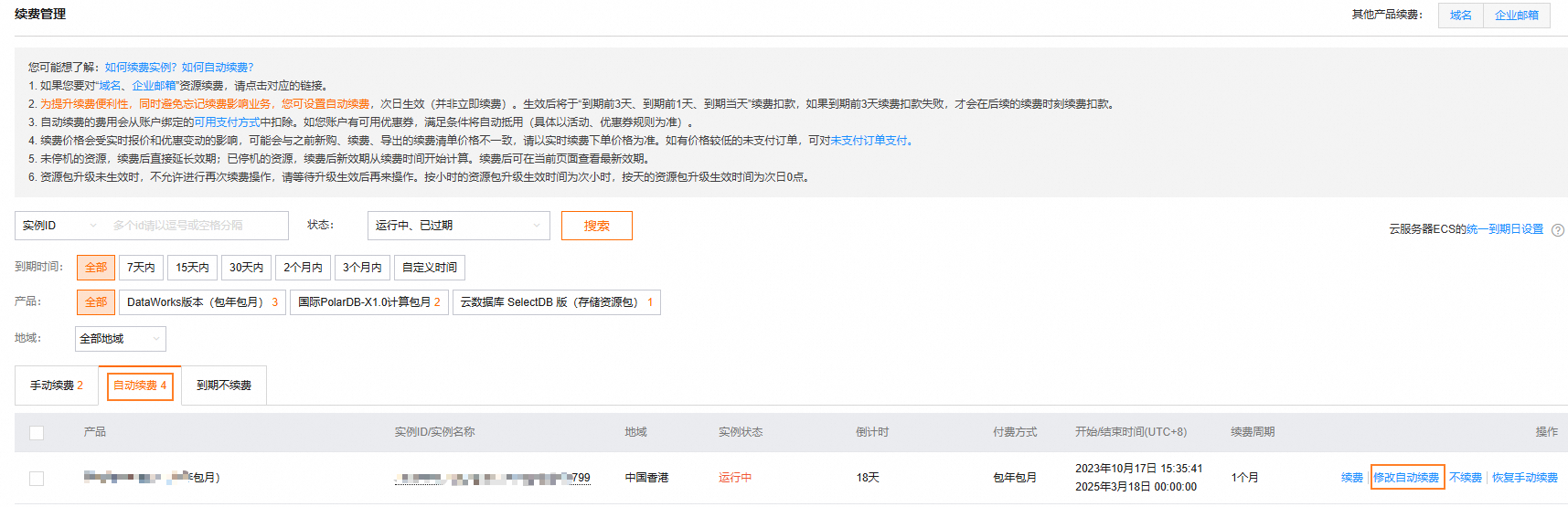Open the 未支付订单支付 link
This screenshot has height=507, width=1568.
click(x=869, y=141)
